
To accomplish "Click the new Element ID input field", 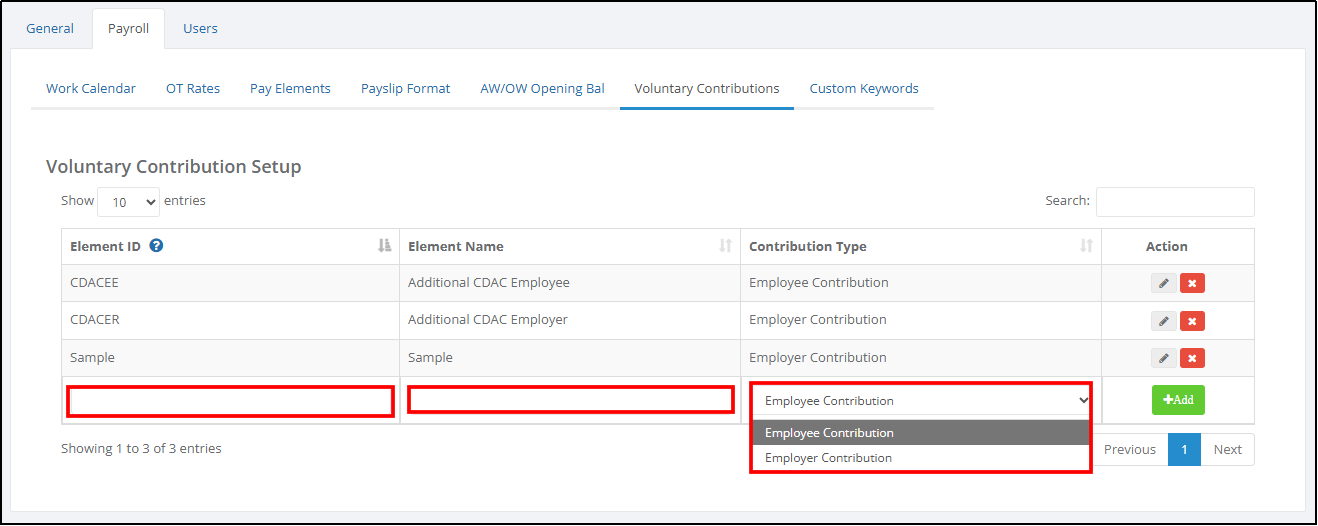I will click(230, 401).
